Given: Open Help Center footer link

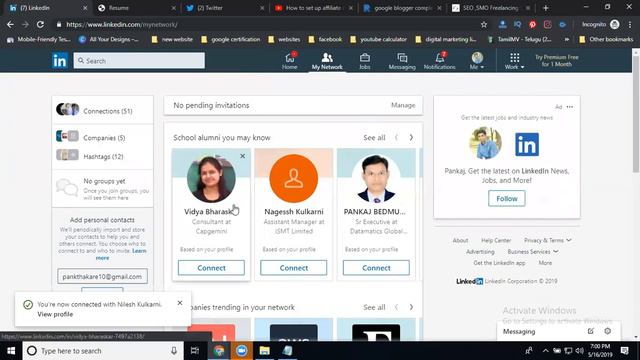Looking at the screenshot, I should pos(496,240).
